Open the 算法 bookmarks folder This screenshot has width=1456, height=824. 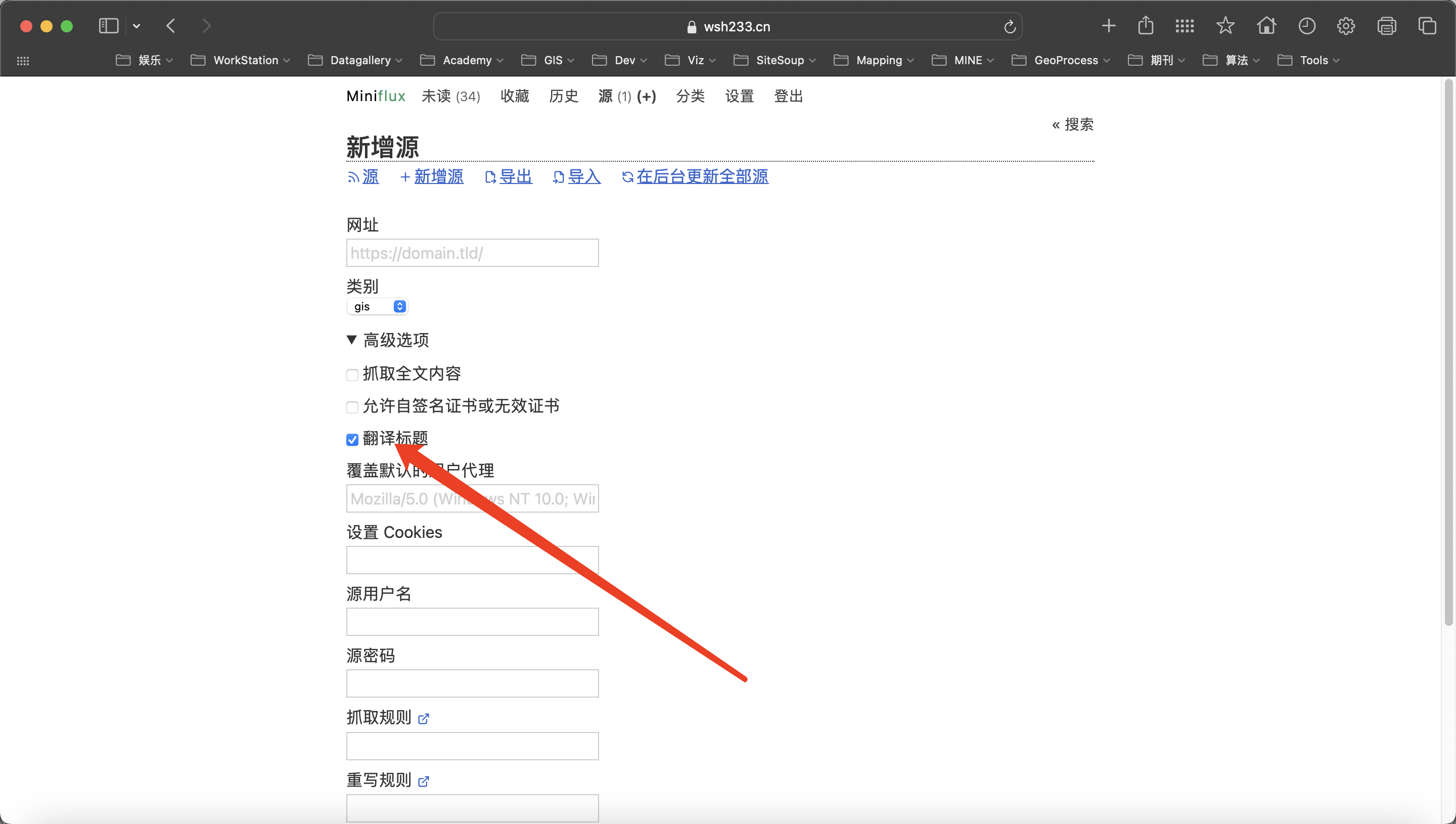point(1231,60)
